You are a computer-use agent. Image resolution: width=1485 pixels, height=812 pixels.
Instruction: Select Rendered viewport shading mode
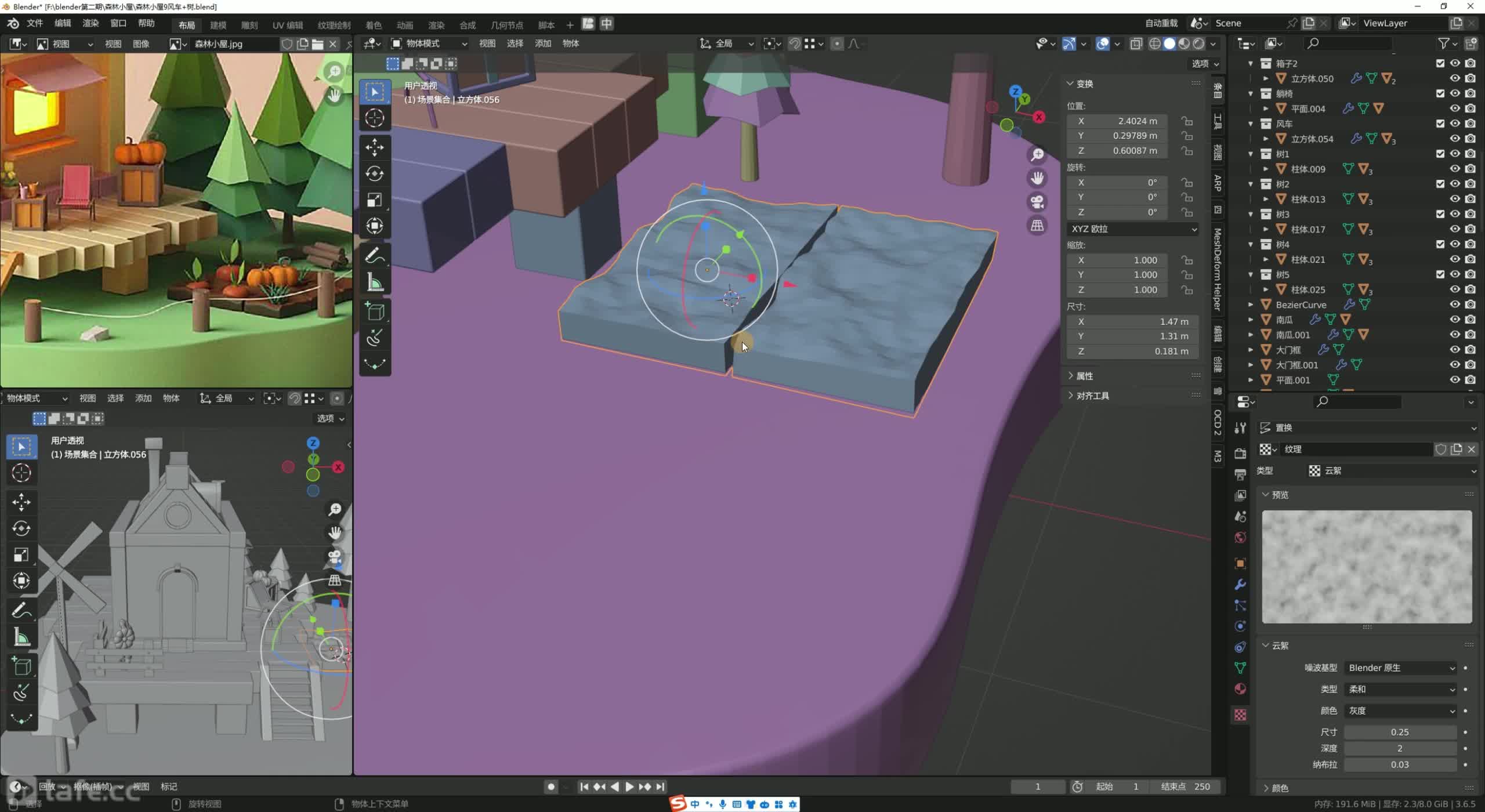pyautogui.click(x=1198, y=43)
